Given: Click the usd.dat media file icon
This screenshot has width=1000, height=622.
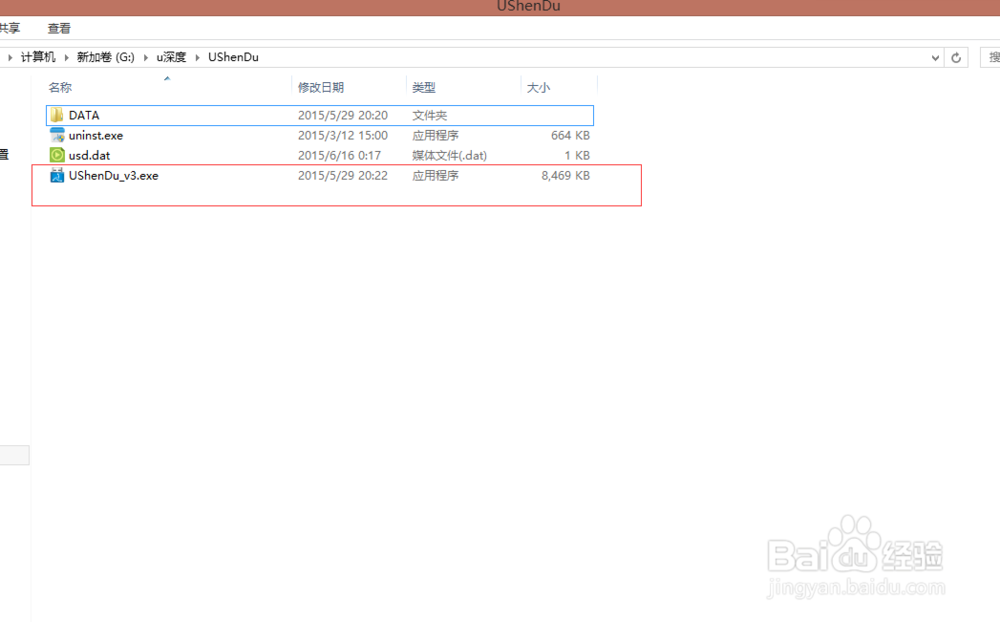Looking at the screenshot, I should coord(57,155).
